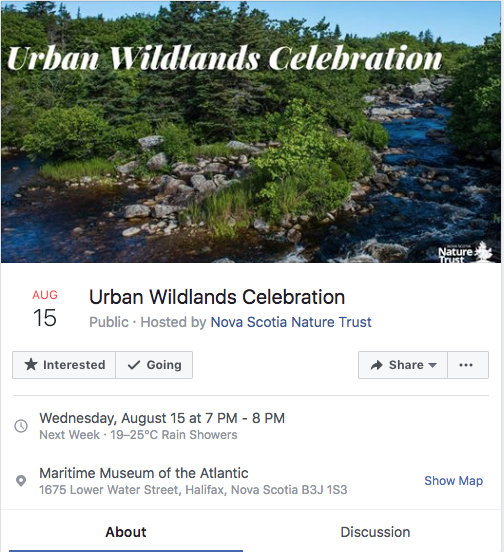
Task: Open the Nova Scotia Nature Trust page link
Action: pyautogui.click(x=291, y=322)
